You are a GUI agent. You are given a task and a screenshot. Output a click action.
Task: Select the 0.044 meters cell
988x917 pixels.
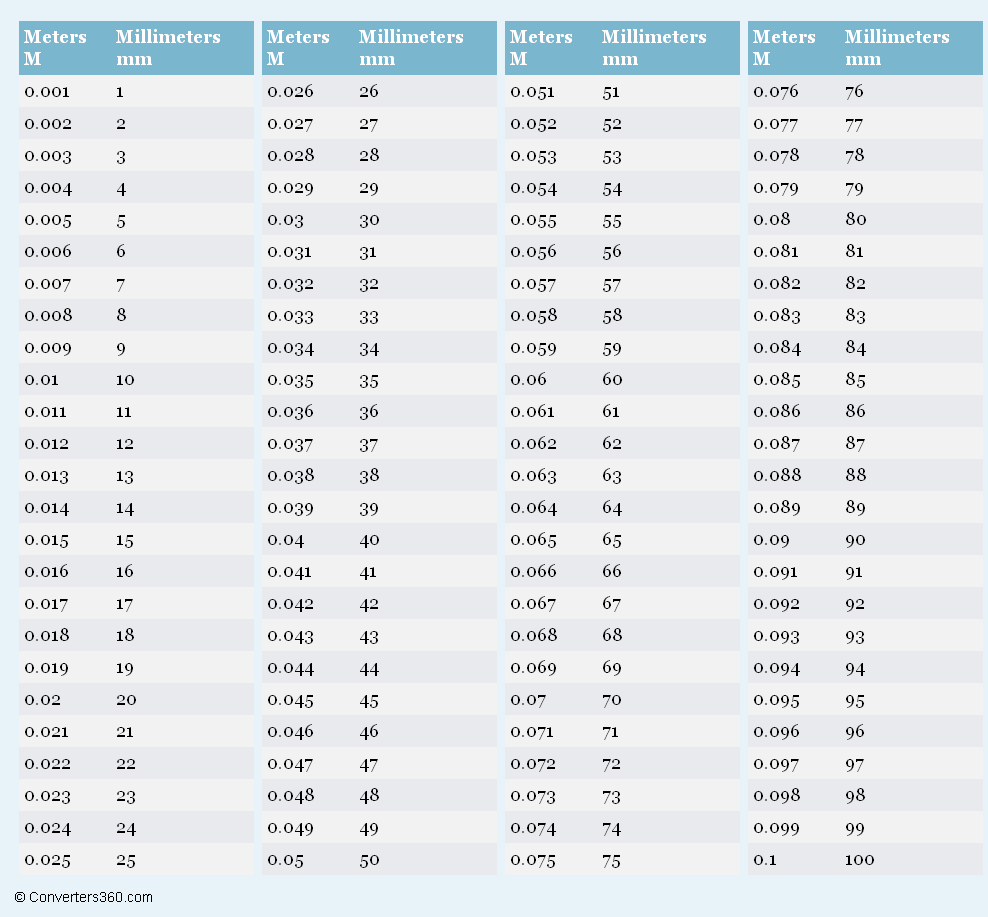[290, 668]
